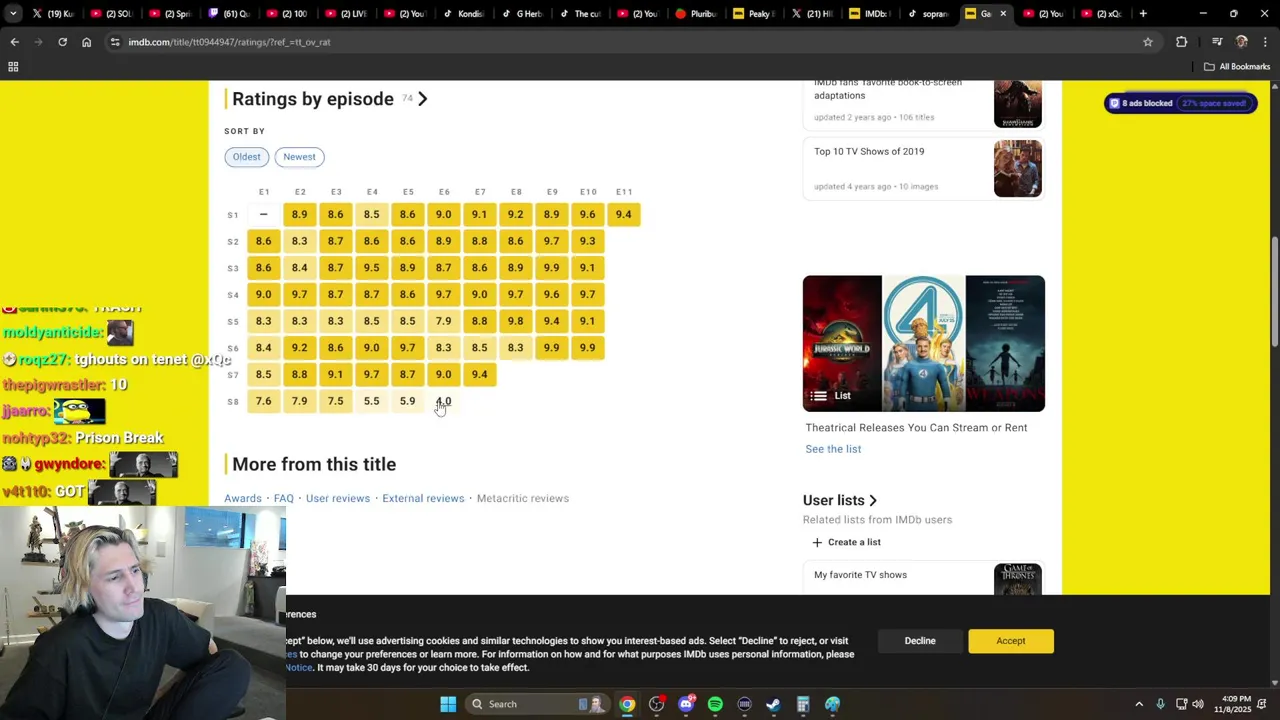Reload the IMDb page
This screenshot has height=720, width=1280.
62,42
